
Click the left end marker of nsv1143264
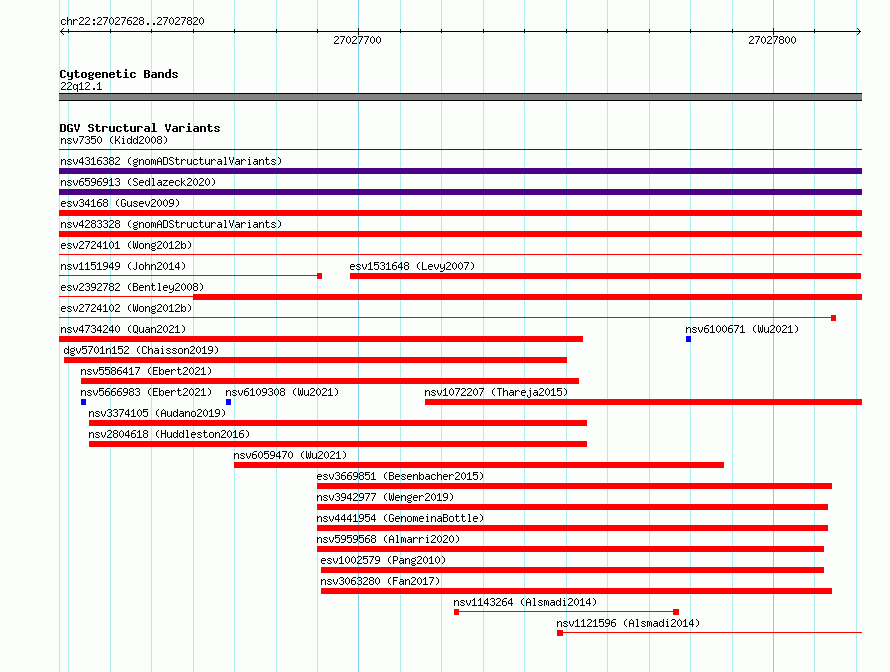point(456,612)
